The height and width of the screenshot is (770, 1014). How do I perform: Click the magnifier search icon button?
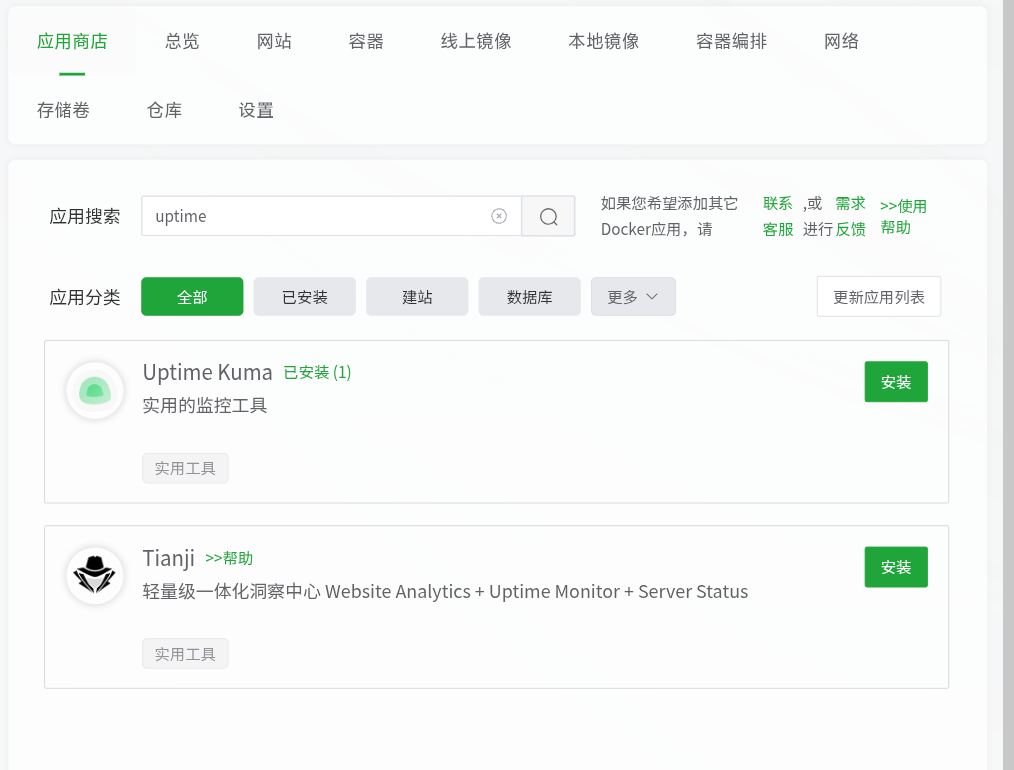548,216
